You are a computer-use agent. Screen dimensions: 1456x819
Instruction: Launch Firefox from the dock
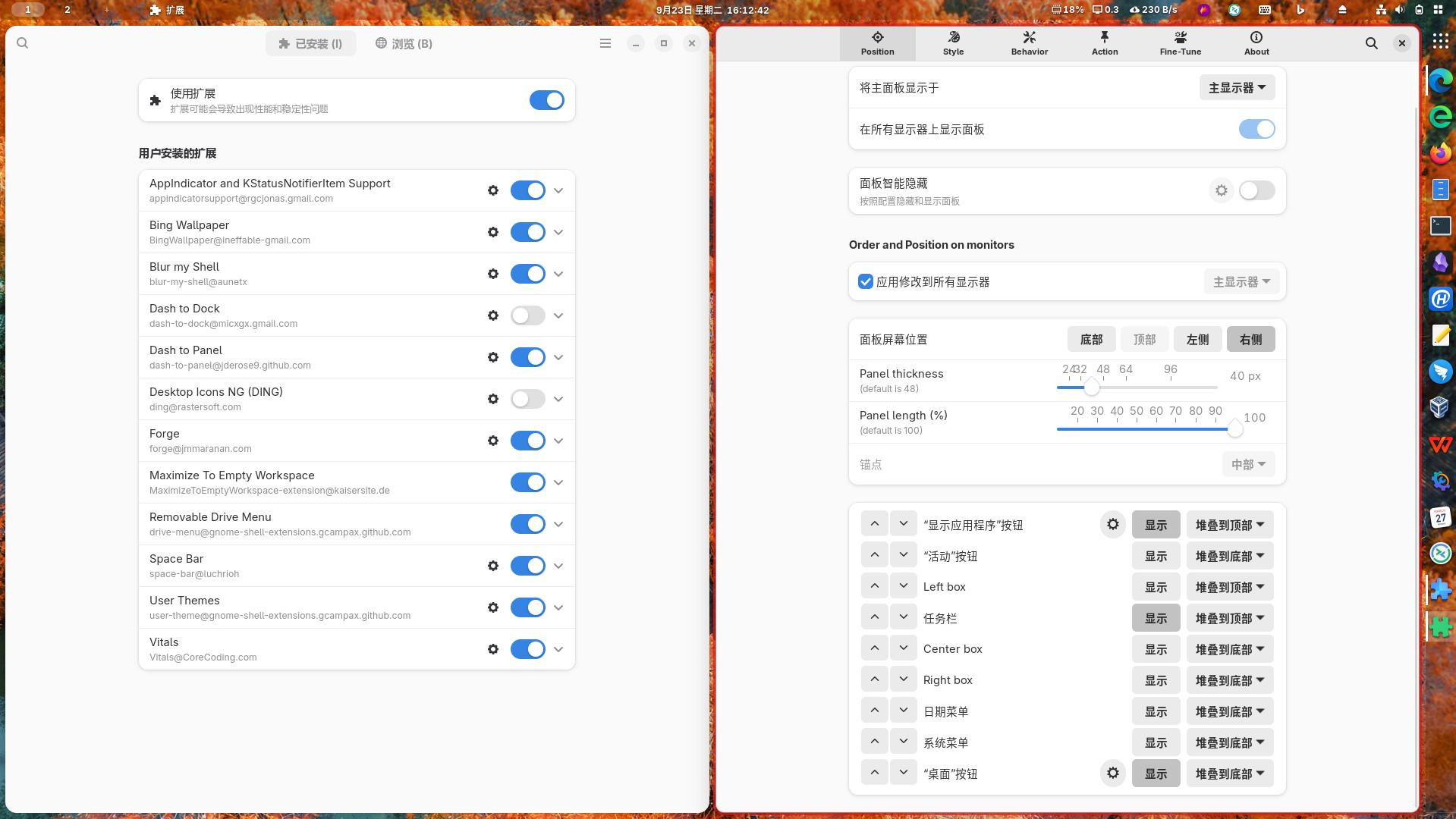click(x=1440, y=153)
